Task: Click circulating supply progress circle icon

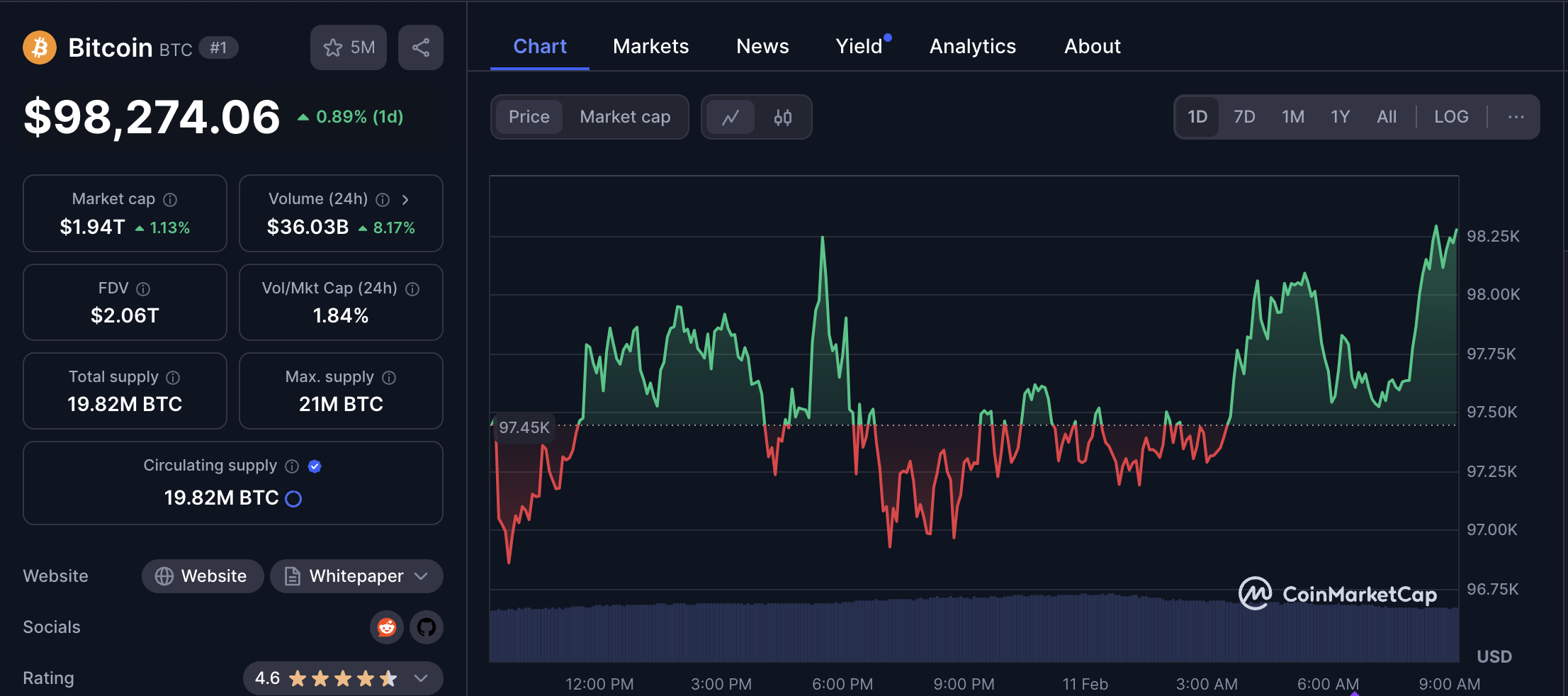Action: [293, 499]
